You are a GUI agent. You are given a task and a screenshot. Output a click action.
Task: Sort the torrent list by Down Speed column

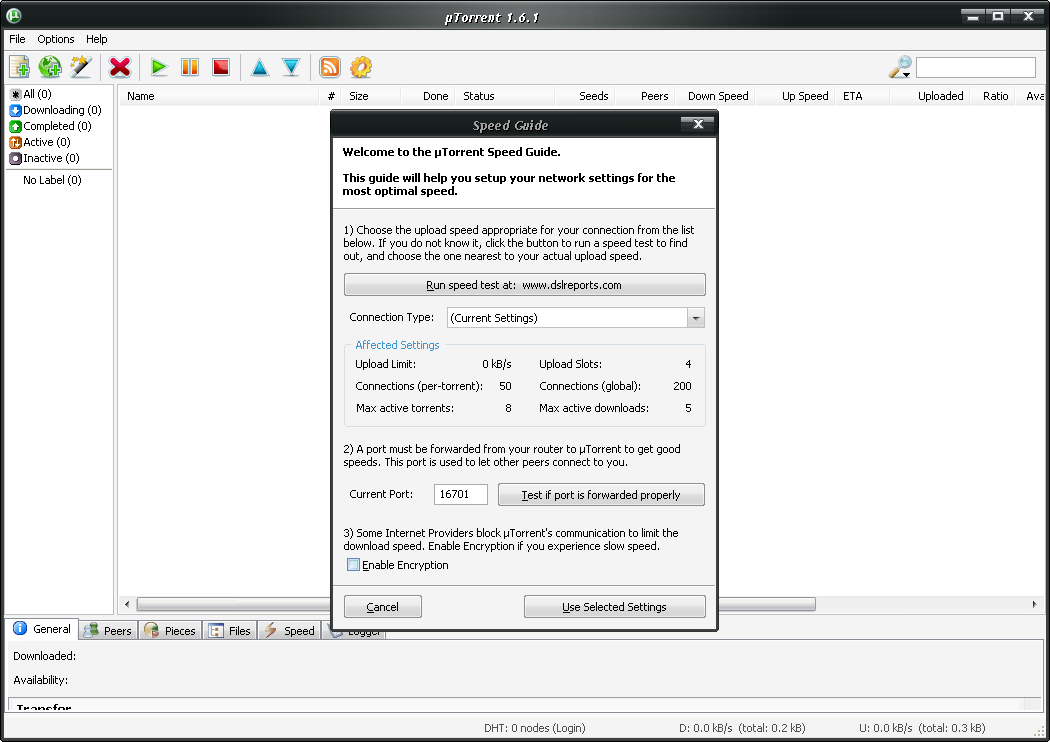(x=715, y=96)
